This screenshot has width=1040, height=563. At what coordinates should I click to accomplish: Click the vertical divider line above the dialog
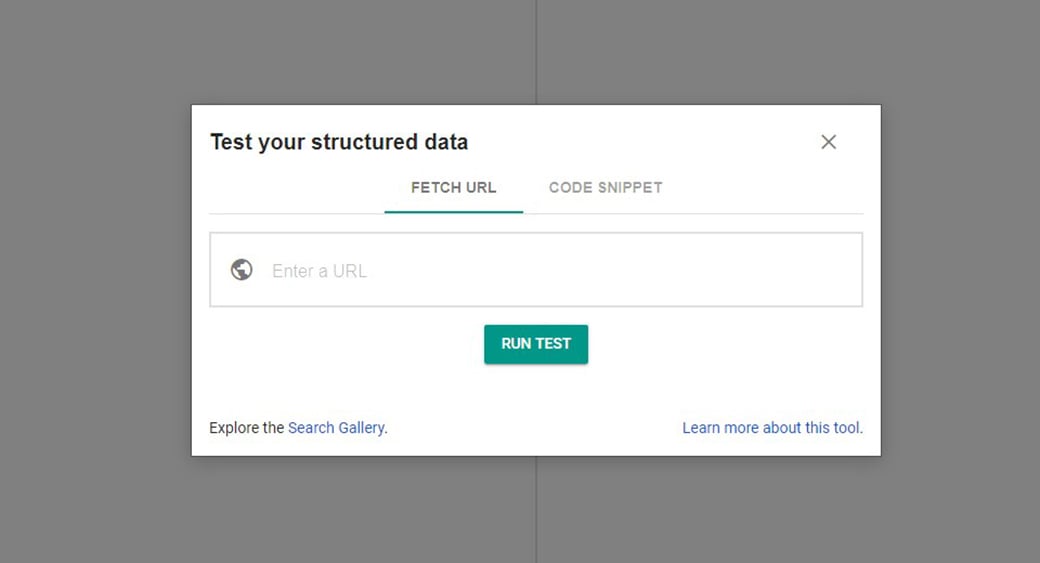point(536,50)
